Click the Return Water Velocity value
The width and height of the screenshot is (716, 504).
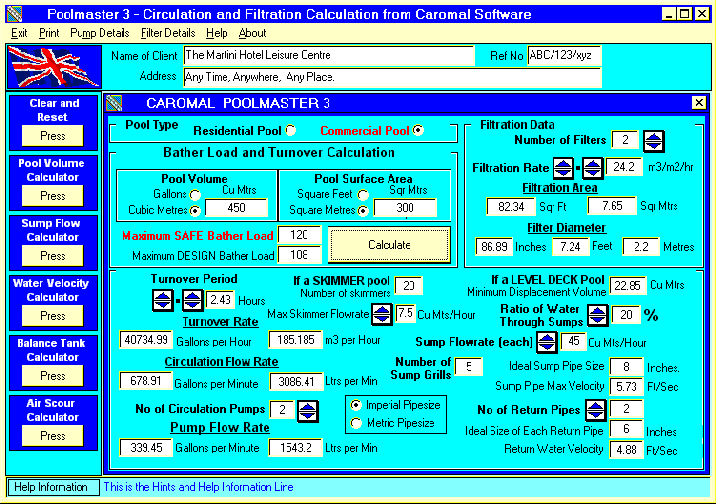(x=626, y=450)
